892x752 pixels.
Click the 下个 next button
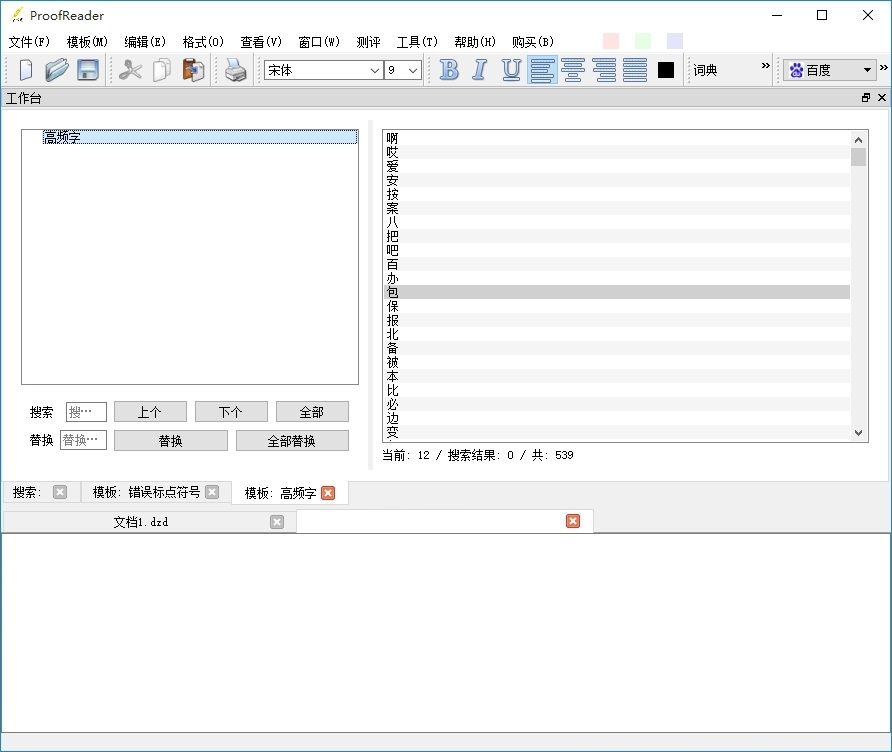[x=231, y=412]
